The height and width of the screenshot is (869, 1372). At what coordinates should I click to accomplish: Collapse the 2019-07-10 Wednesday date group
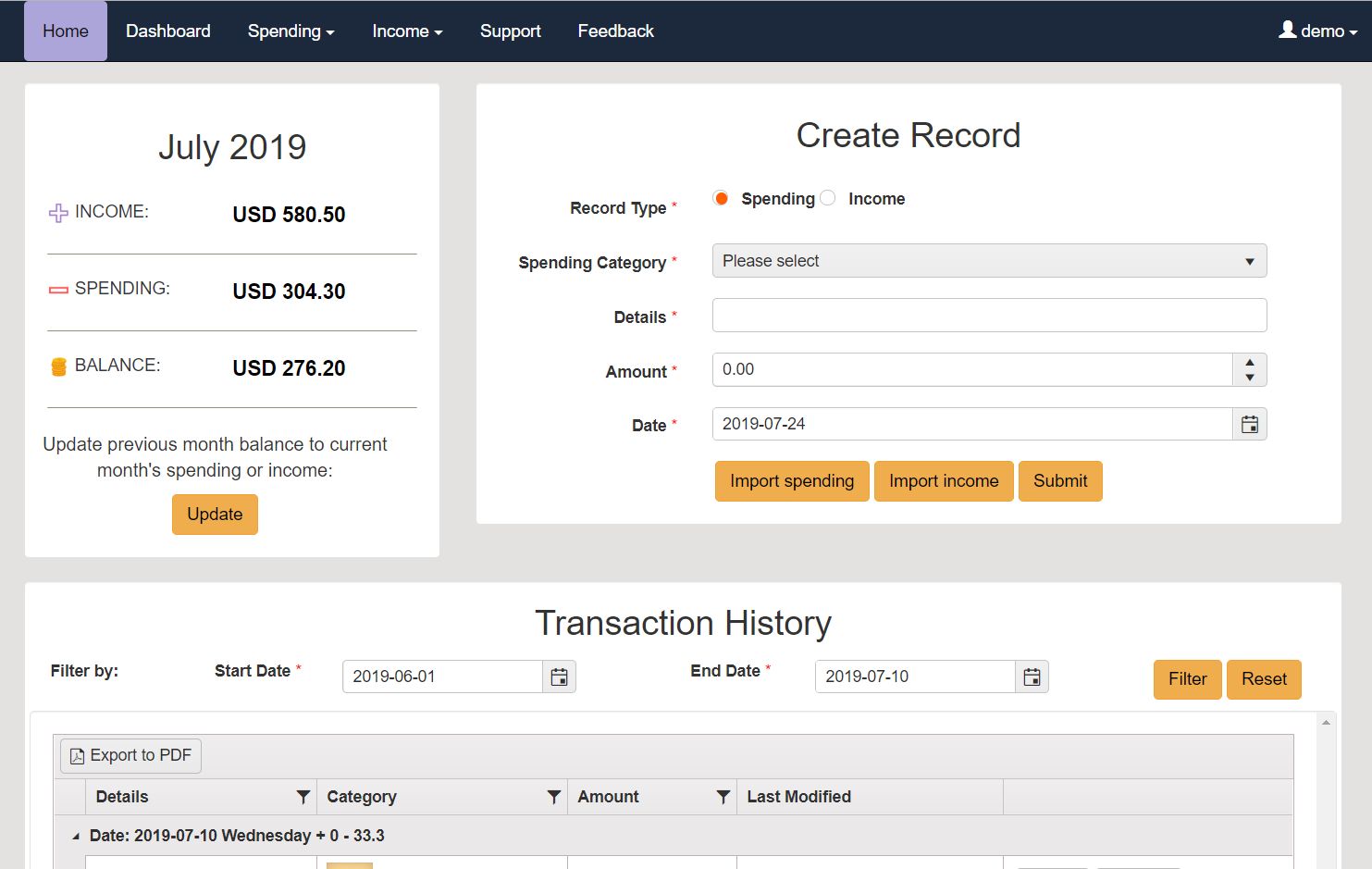pyautogui.click(x=76, y=837)
